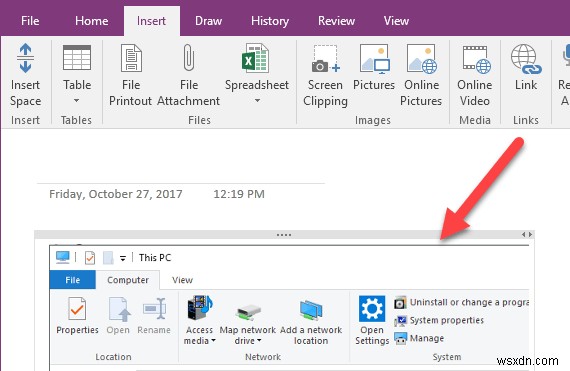Click the quick access Properties checkmark icon
570x371 pixels.
pos(90,258)
